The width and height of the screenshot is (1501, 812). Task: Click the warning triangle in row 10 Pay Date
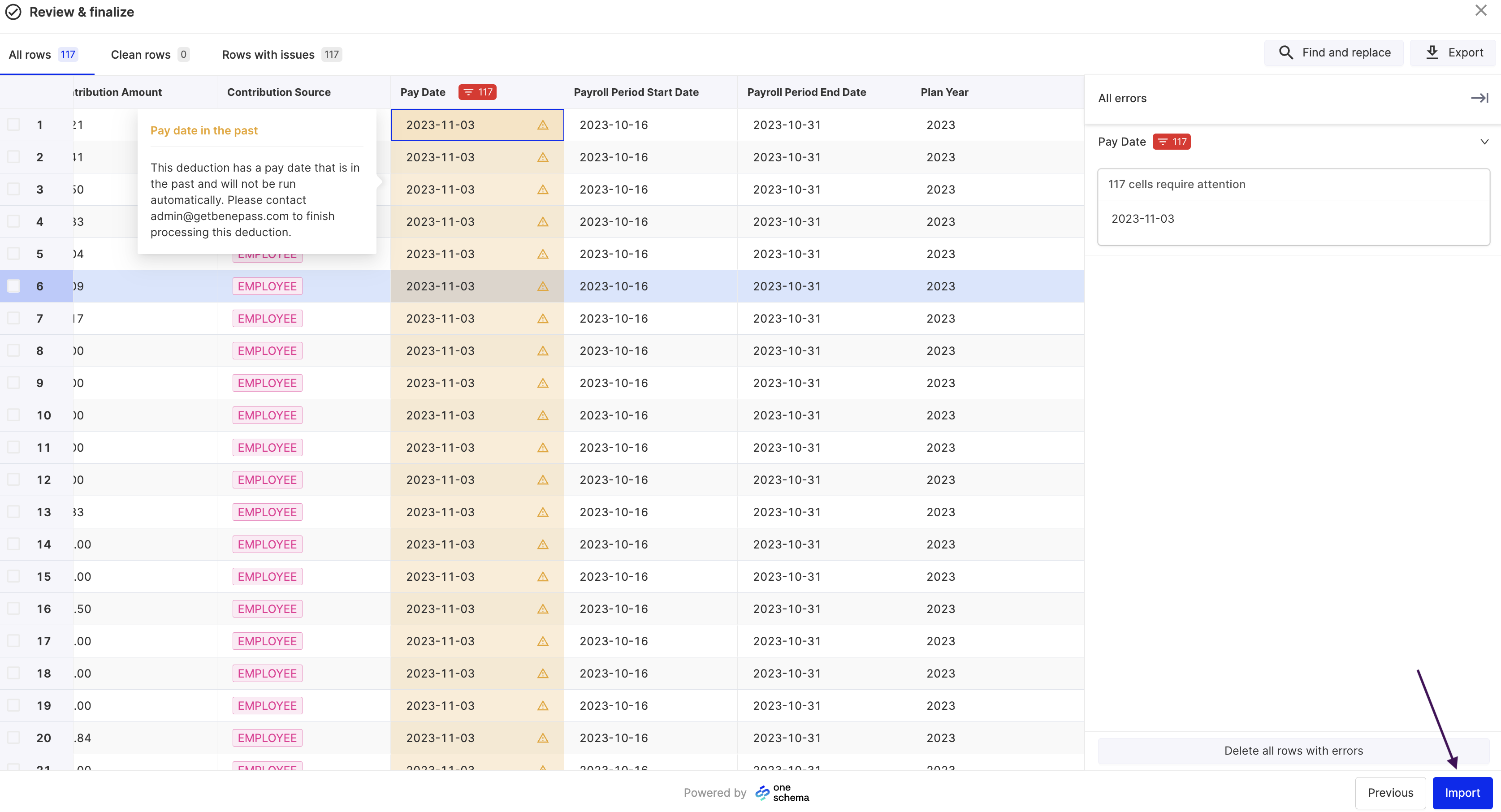(542, 415)
